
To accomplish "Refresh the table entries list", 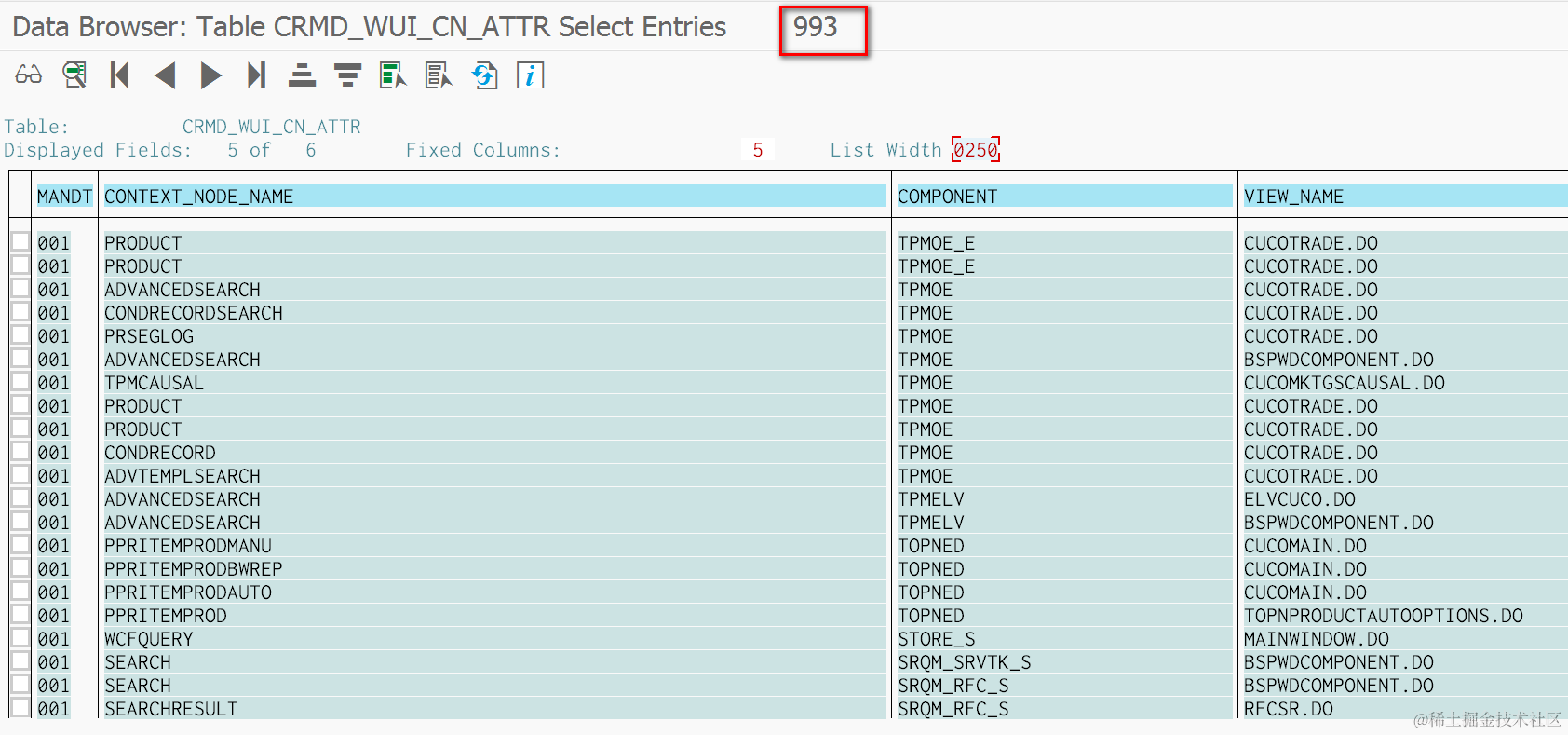I will coord(485,75).
